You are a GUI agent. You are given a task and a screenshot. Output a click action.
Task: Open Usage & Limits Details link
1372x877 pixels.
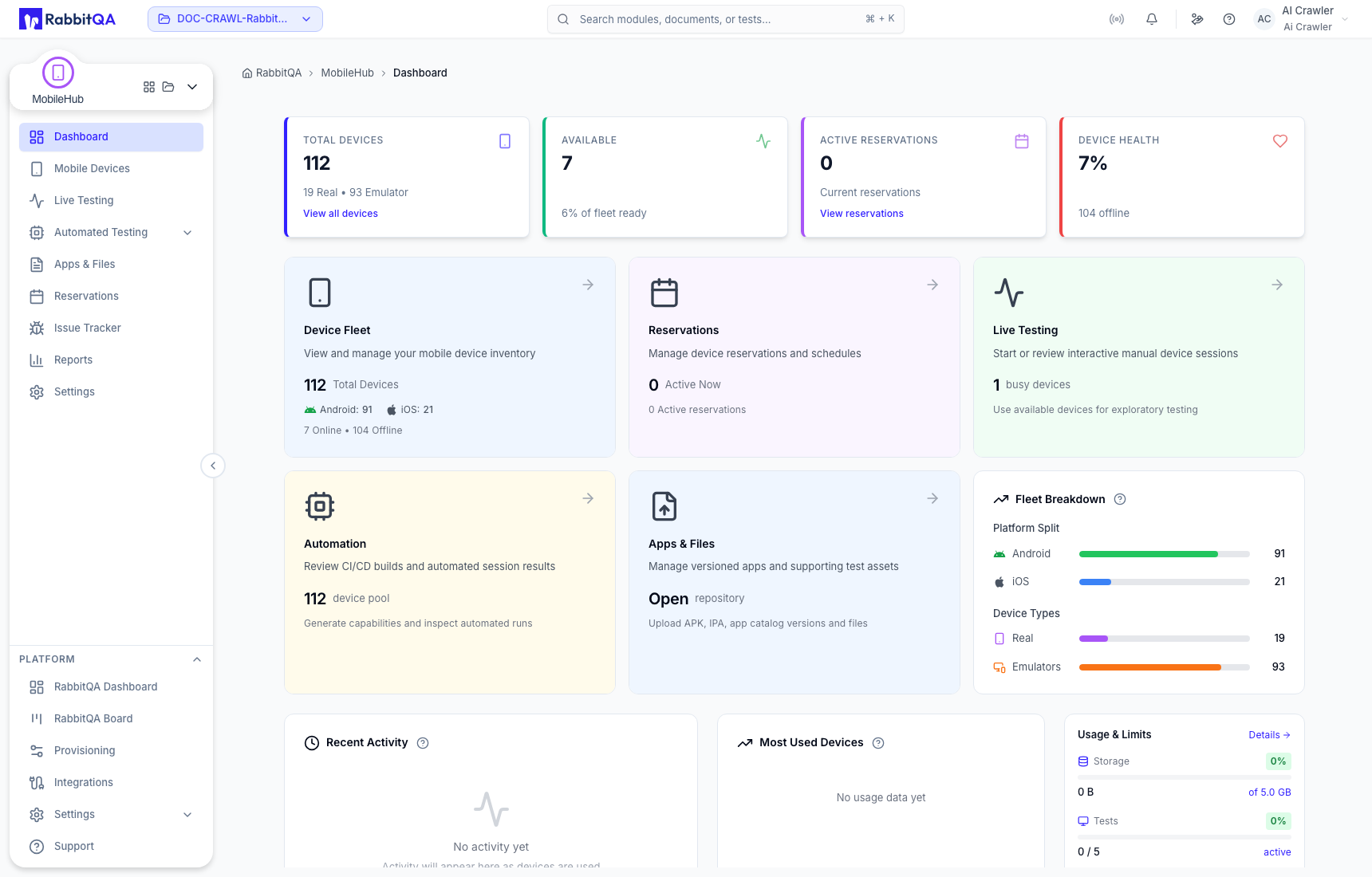click(x=1269, y=735)
